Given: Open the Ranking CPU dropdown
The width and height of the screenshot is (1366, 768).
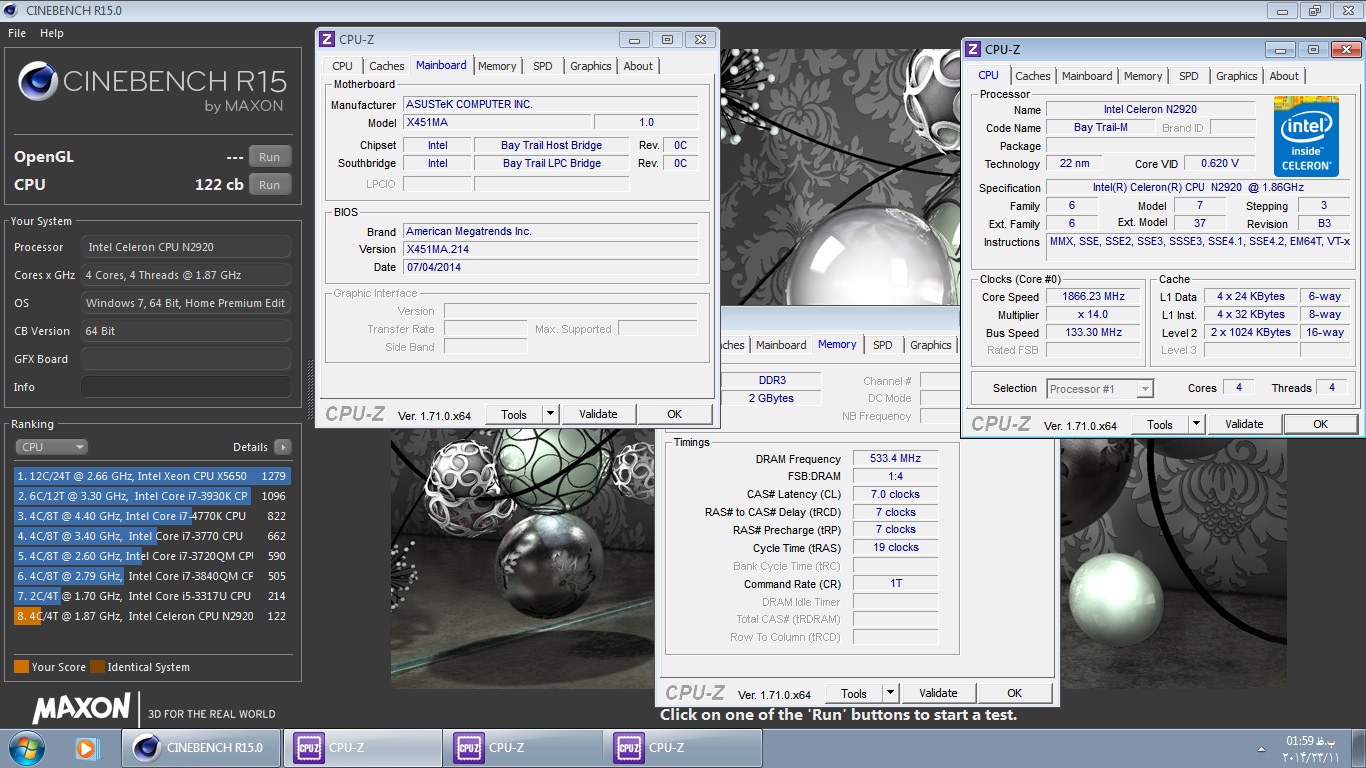Looking at the screenshot, I should pyautogui.click(x=51, y=447).
